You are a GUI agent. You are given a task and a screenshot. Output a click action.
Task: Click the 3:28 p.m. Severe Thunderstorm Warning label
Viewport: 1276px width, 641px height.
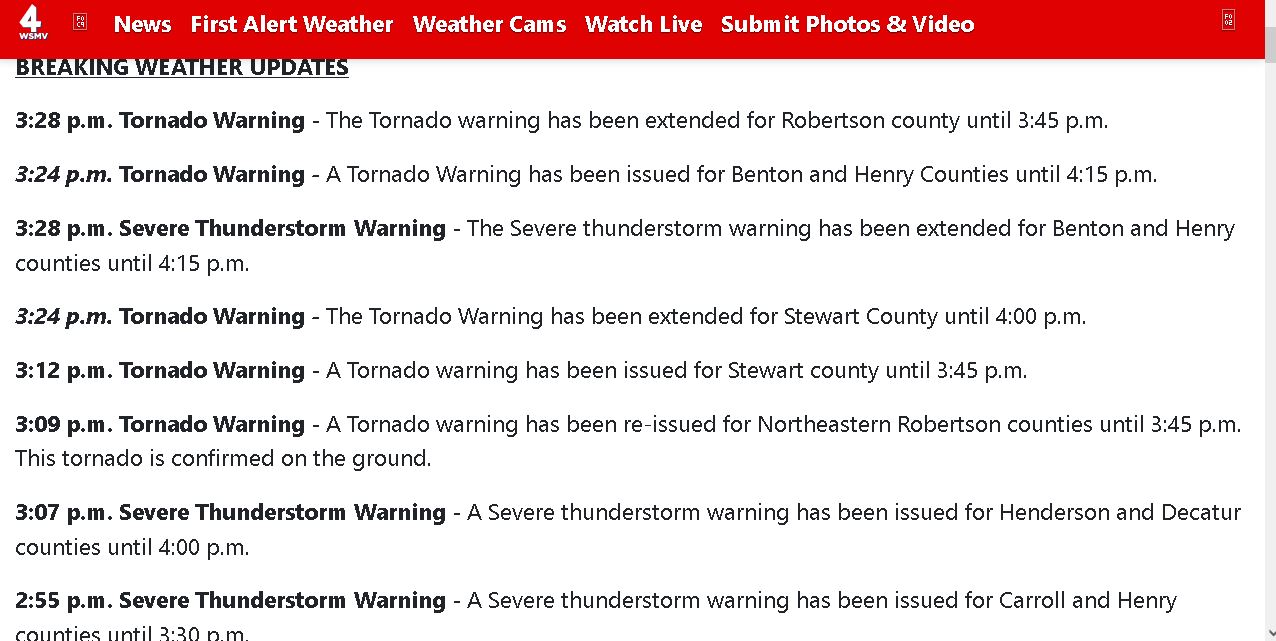[230, 228]
